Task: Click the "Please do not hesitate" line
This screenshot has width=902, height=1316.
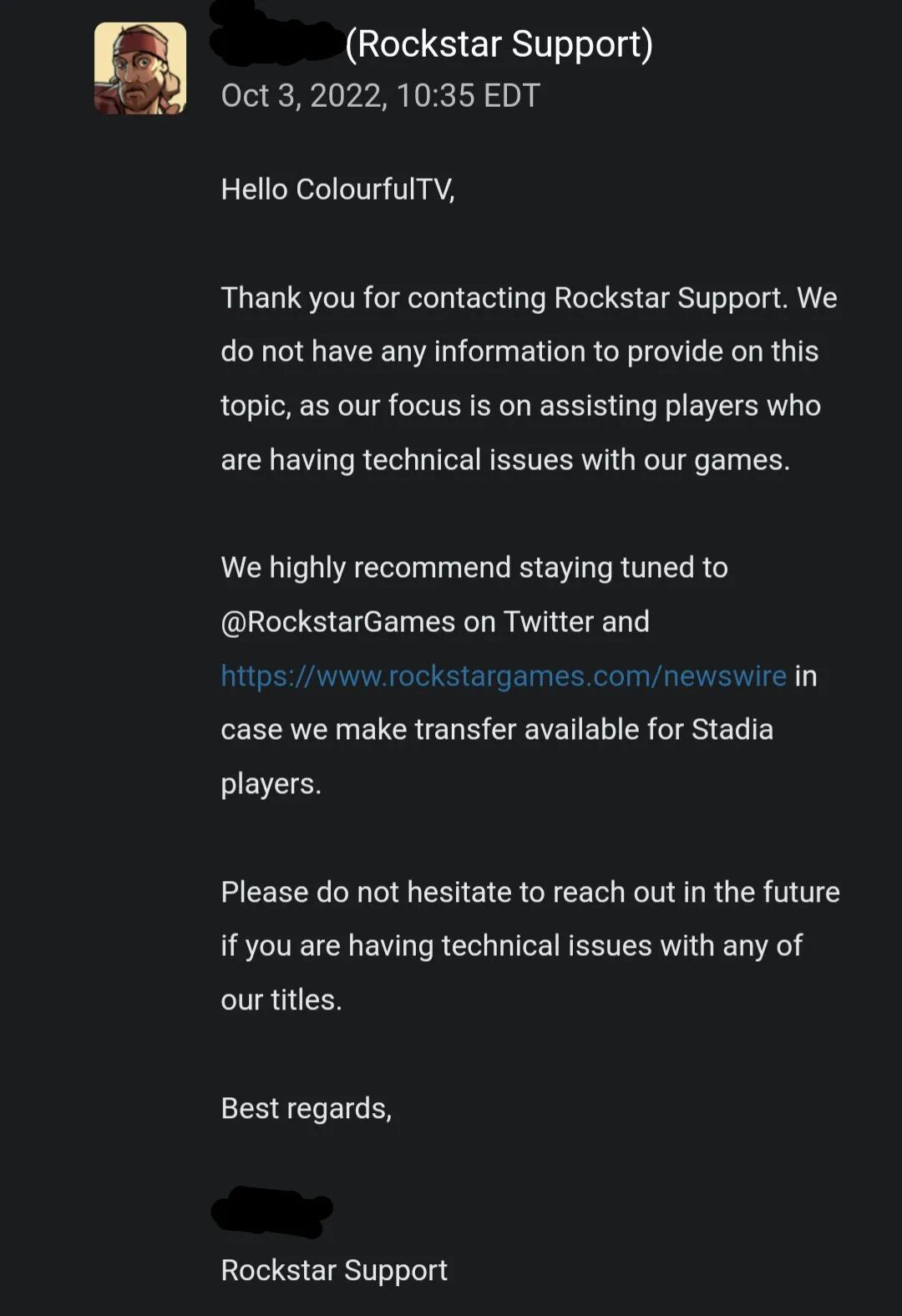Action: [530, 892]
